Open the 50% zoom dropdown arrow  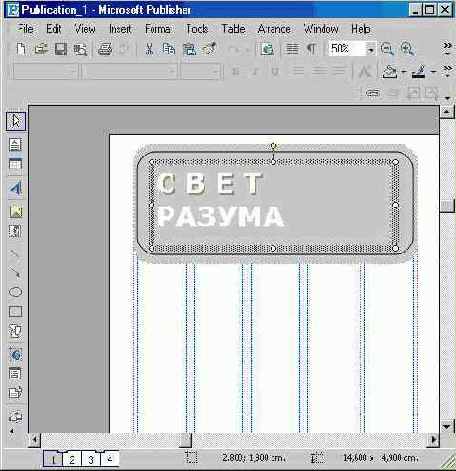(371, 50)
